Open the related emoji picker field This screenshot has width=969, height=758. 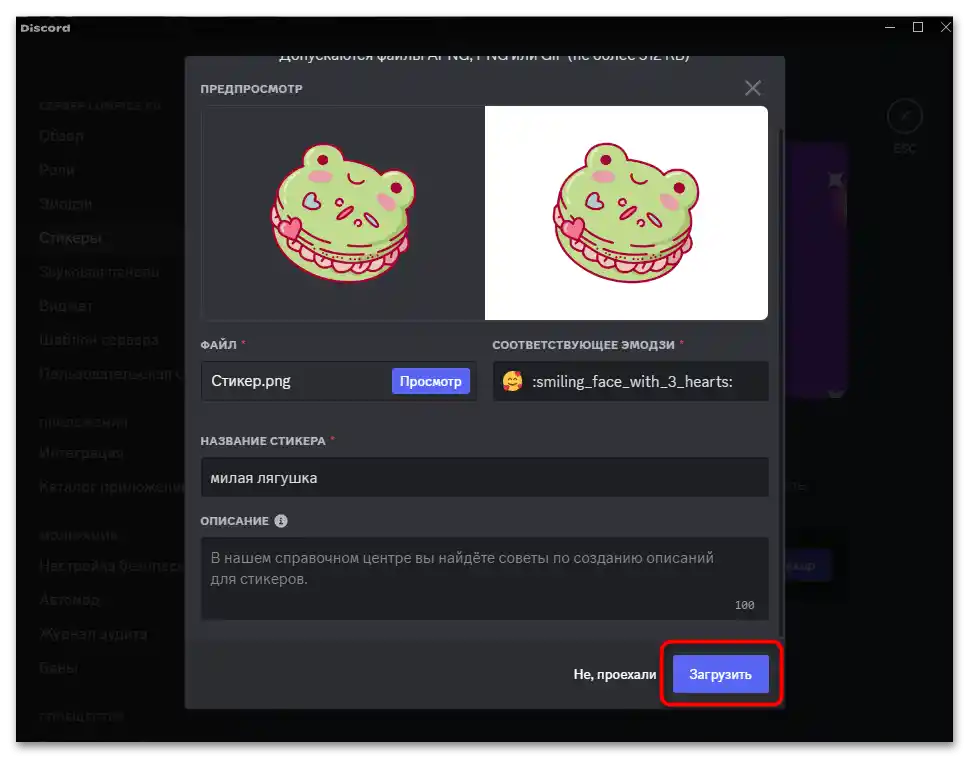pyautogui.click(x=630, y=381)
